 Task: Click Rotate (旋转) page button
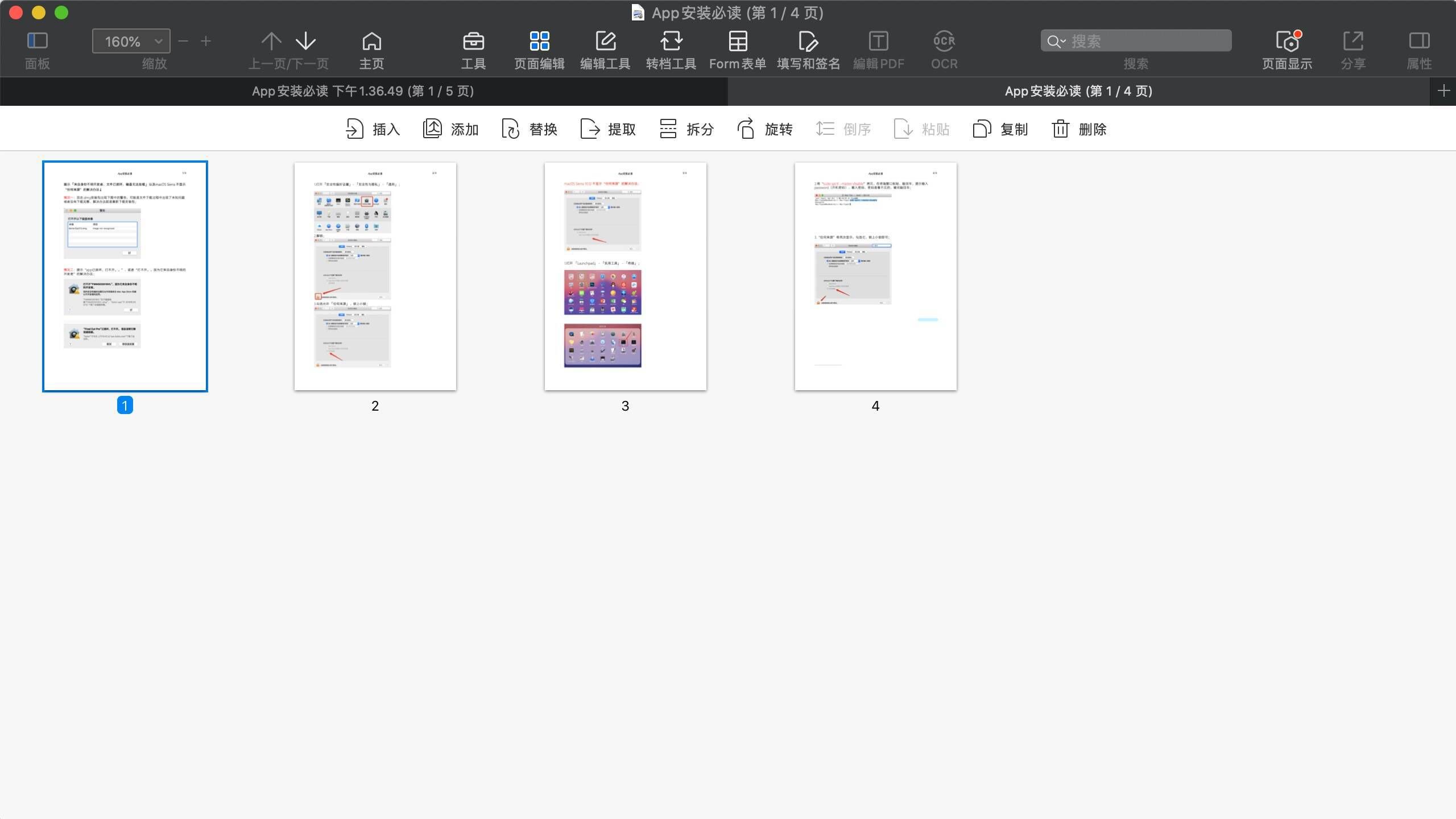click(x=765, y=129)
